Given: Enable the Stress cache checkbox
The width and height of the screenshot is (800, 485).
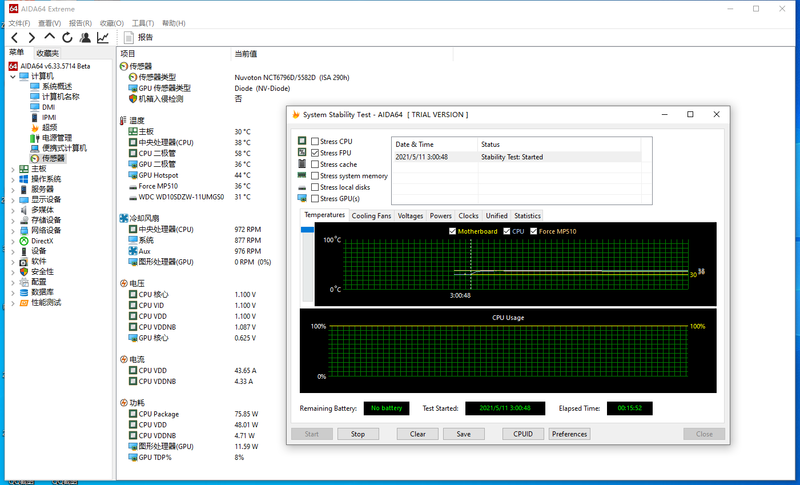Looking at the screenshot, I should click(x=315, y=164).
